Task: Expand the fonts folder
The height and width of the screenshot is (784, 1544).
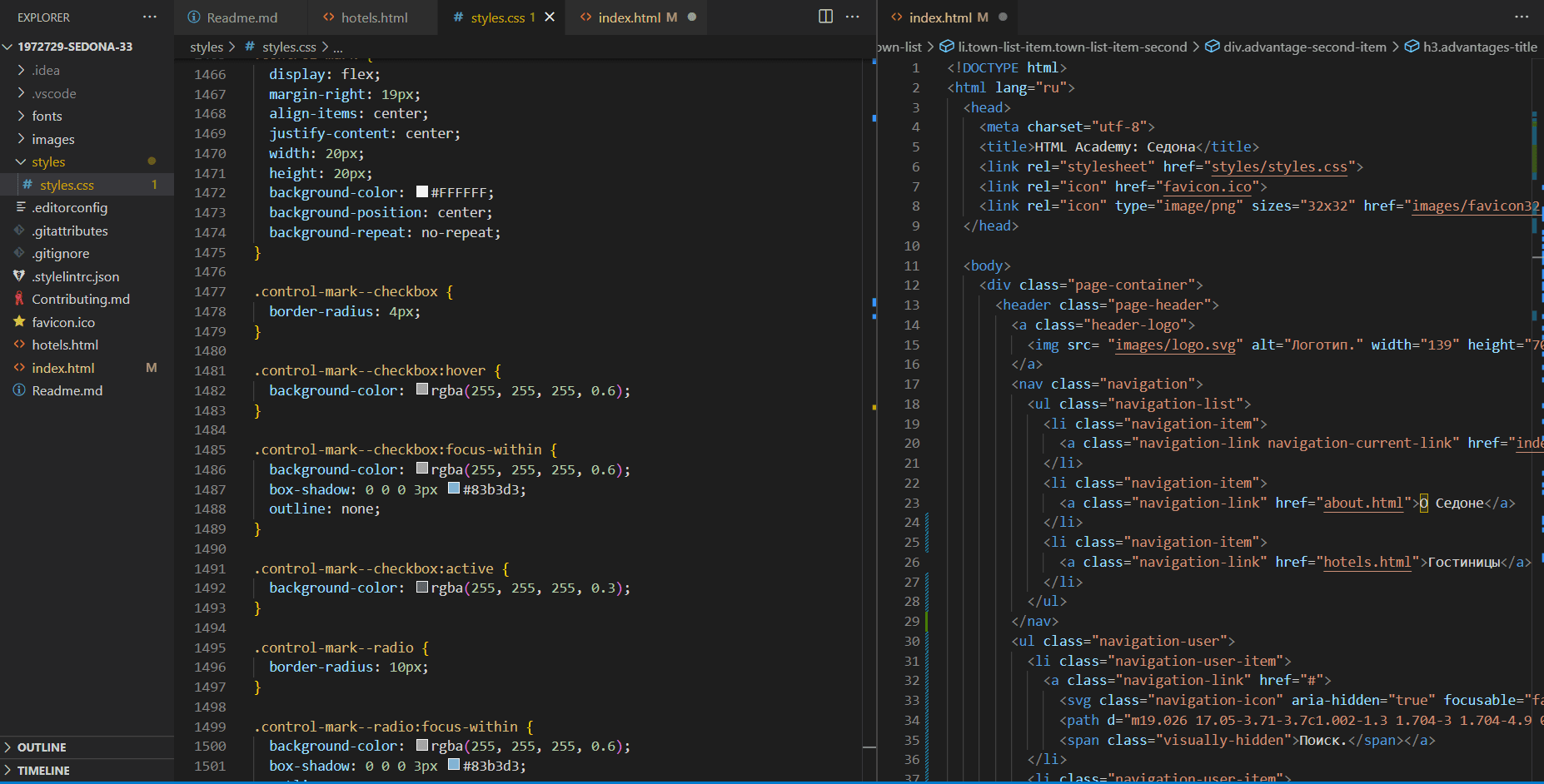Action: point(21,116)
